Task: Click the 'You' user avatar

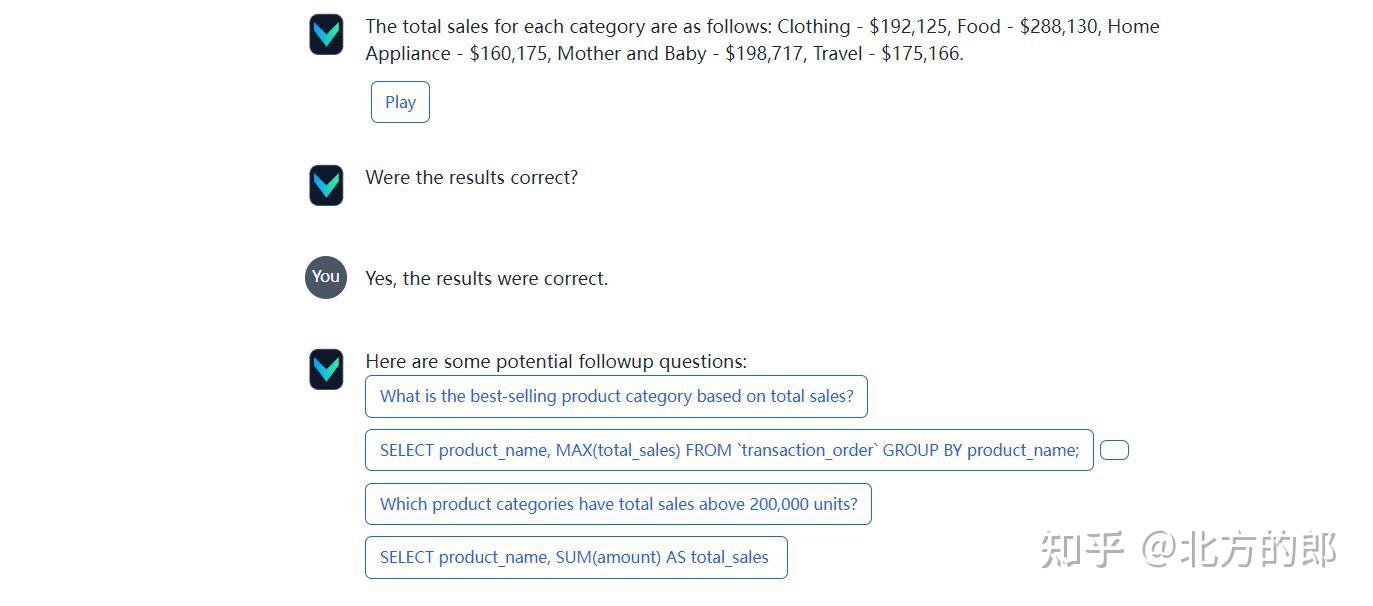Action: (326, 277)
